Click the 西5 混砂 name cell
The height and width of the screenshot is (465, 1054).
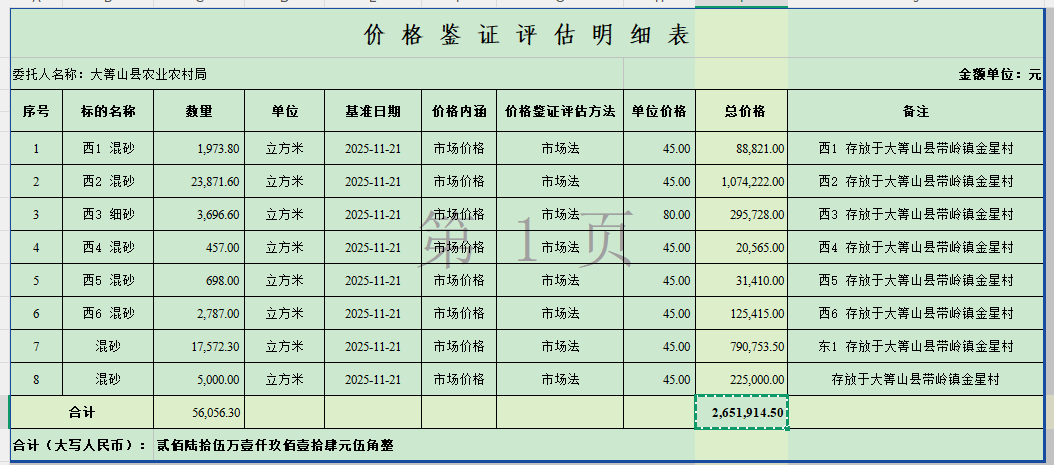[x=108, y=280]
